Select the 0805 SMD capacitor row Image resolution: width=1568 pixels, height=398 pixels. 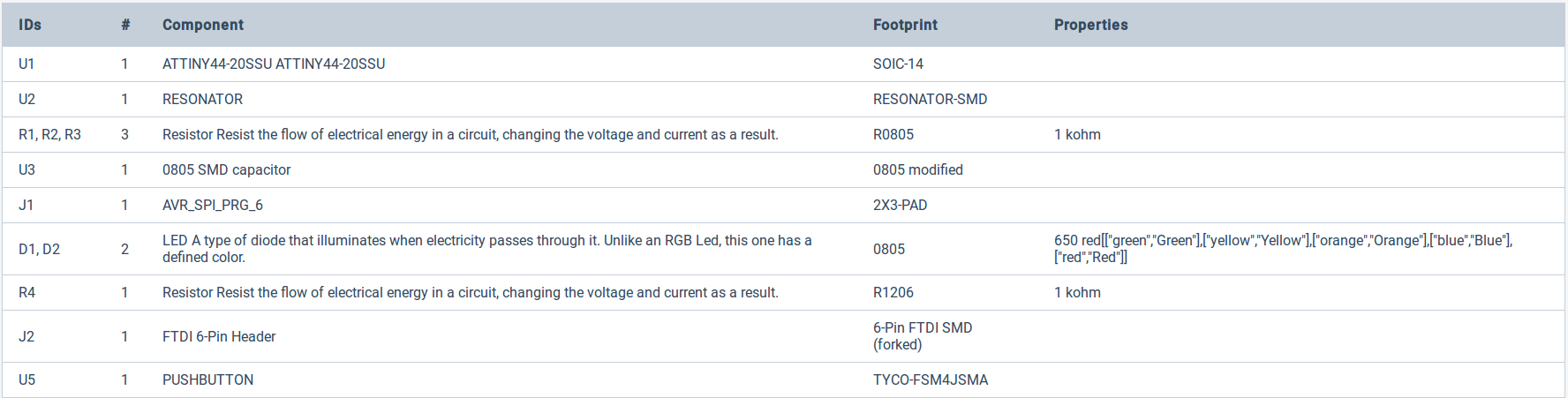[784, 169]
